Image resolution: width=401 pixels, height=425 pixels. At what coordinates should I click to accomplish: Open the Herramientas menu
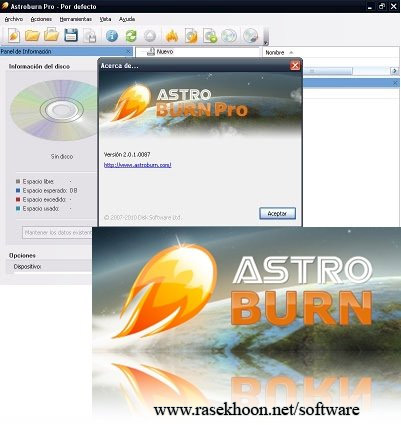[76, 19]
